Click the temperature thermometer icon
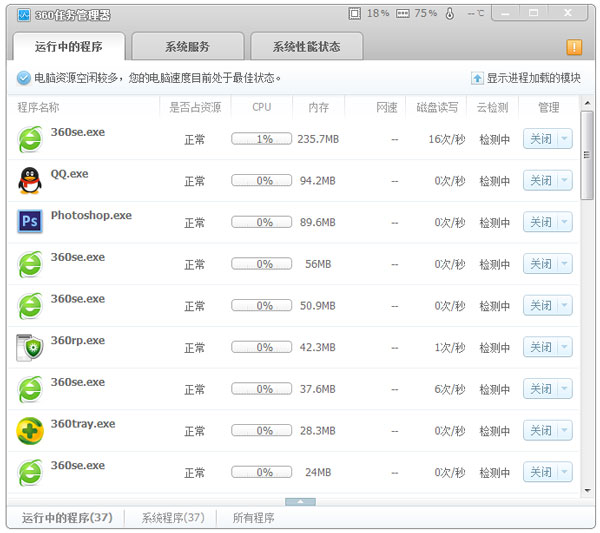Viewport: 600px width, 533px height. (450, 14)
